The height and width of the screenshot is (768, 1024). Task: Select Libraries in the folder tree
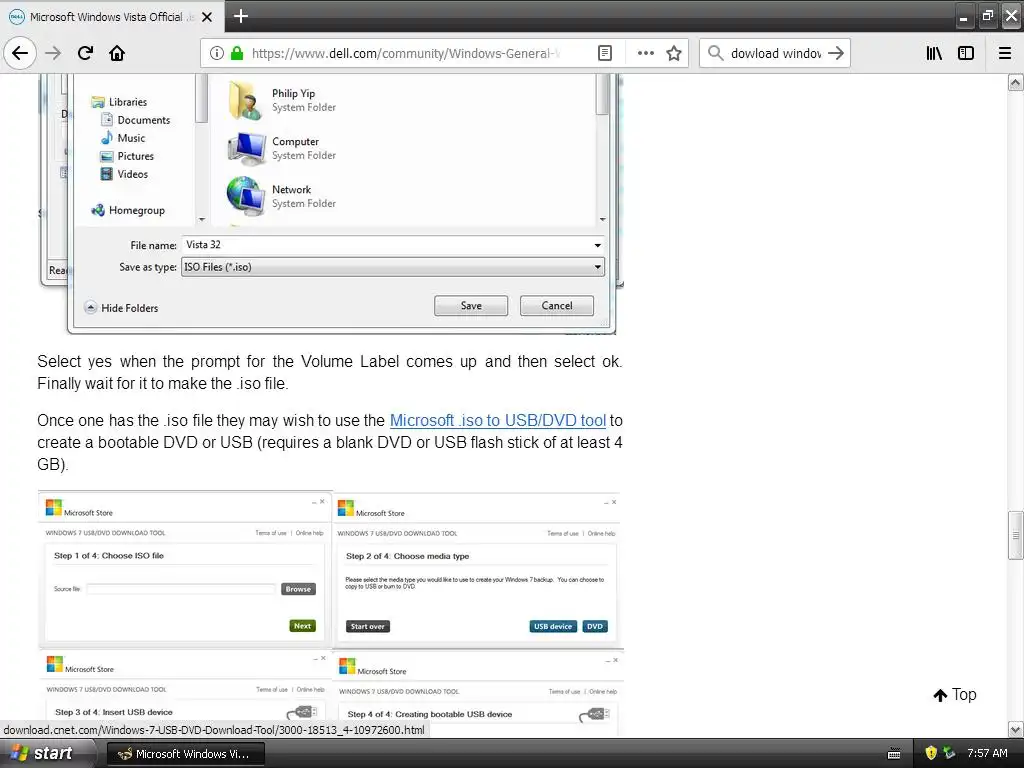pos(120,102)
